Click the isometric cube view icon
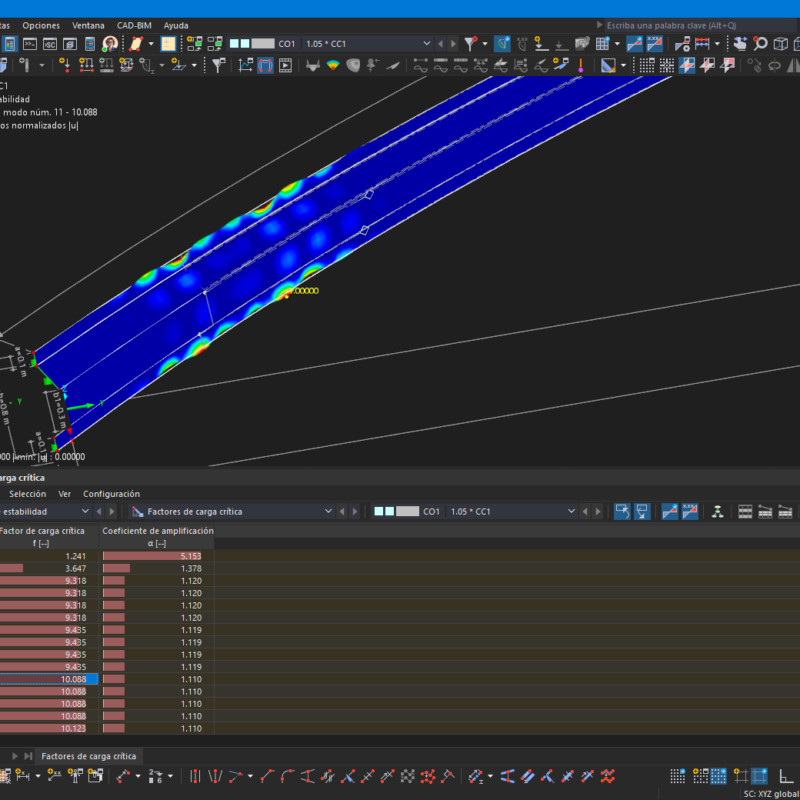Screen dimensions: 800x800 (781, 44)
